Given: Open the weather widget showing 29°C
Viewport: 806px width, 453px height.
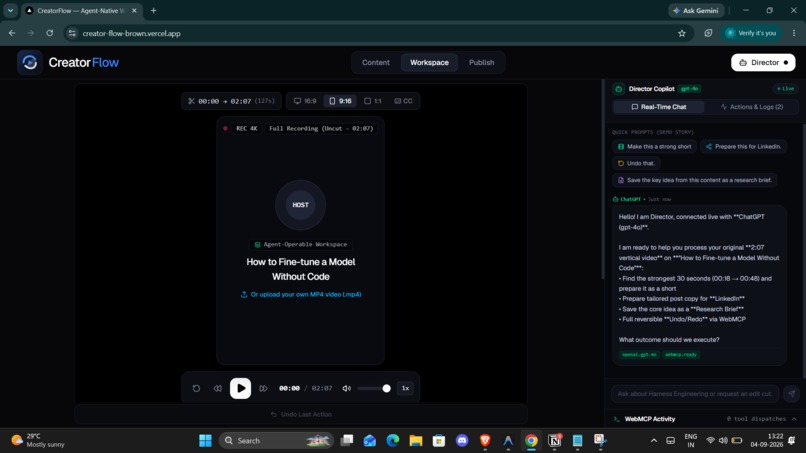Looking at the screenshot, I should point(39,440).
